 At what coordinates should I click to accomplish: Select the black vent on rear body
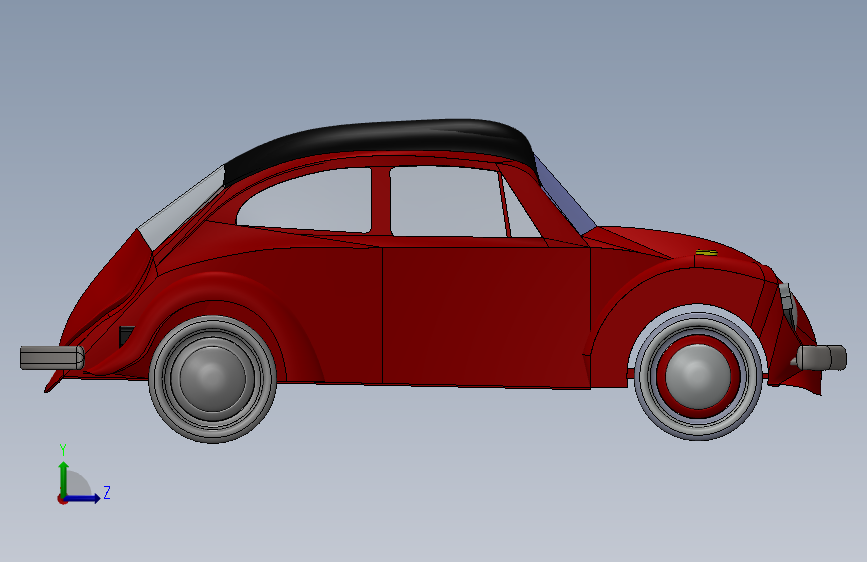point(126,335)
